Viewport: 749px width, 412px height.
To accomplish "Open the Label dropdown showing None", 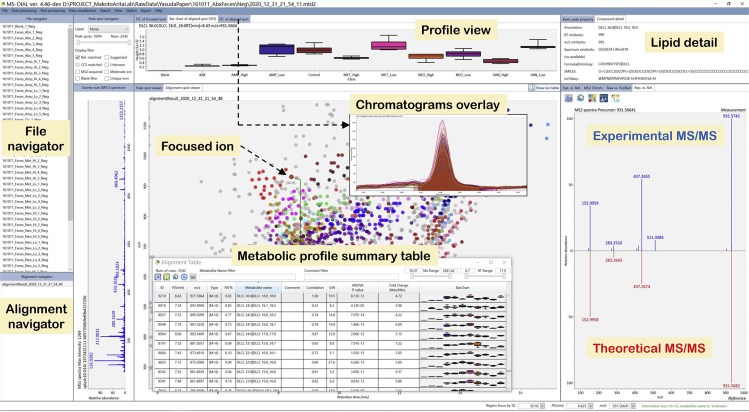I will (x=109, y=30).
